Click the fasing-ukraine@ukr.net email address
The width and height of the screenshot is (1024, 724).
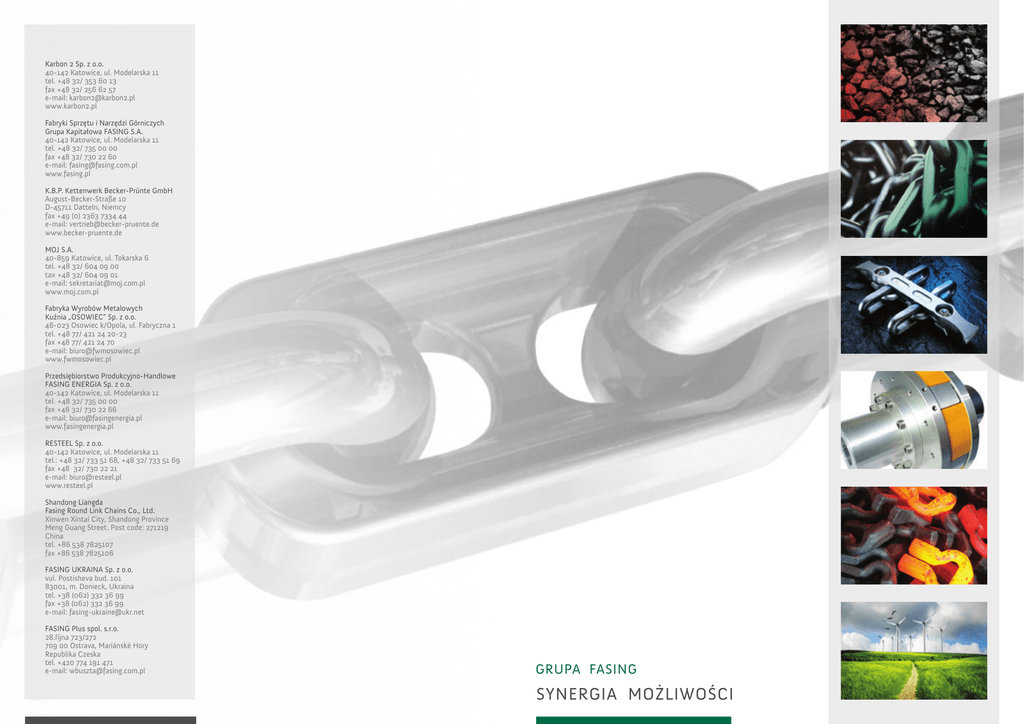point(106,612)
